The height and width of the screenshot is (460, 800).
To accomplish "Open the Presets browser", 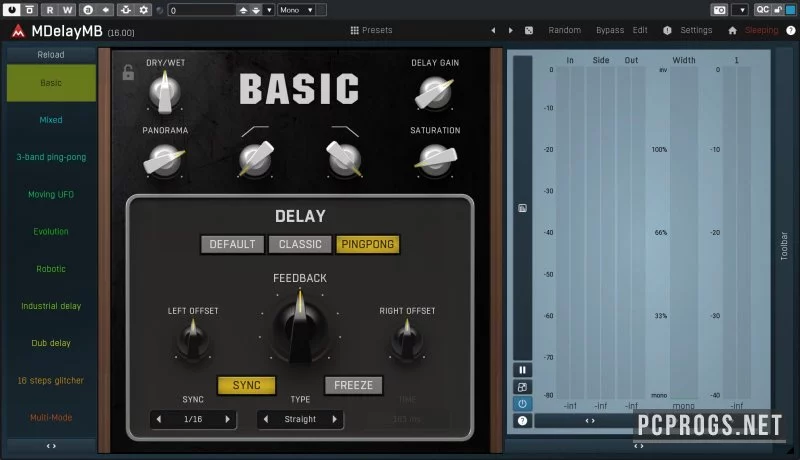I will click(371, 30).
